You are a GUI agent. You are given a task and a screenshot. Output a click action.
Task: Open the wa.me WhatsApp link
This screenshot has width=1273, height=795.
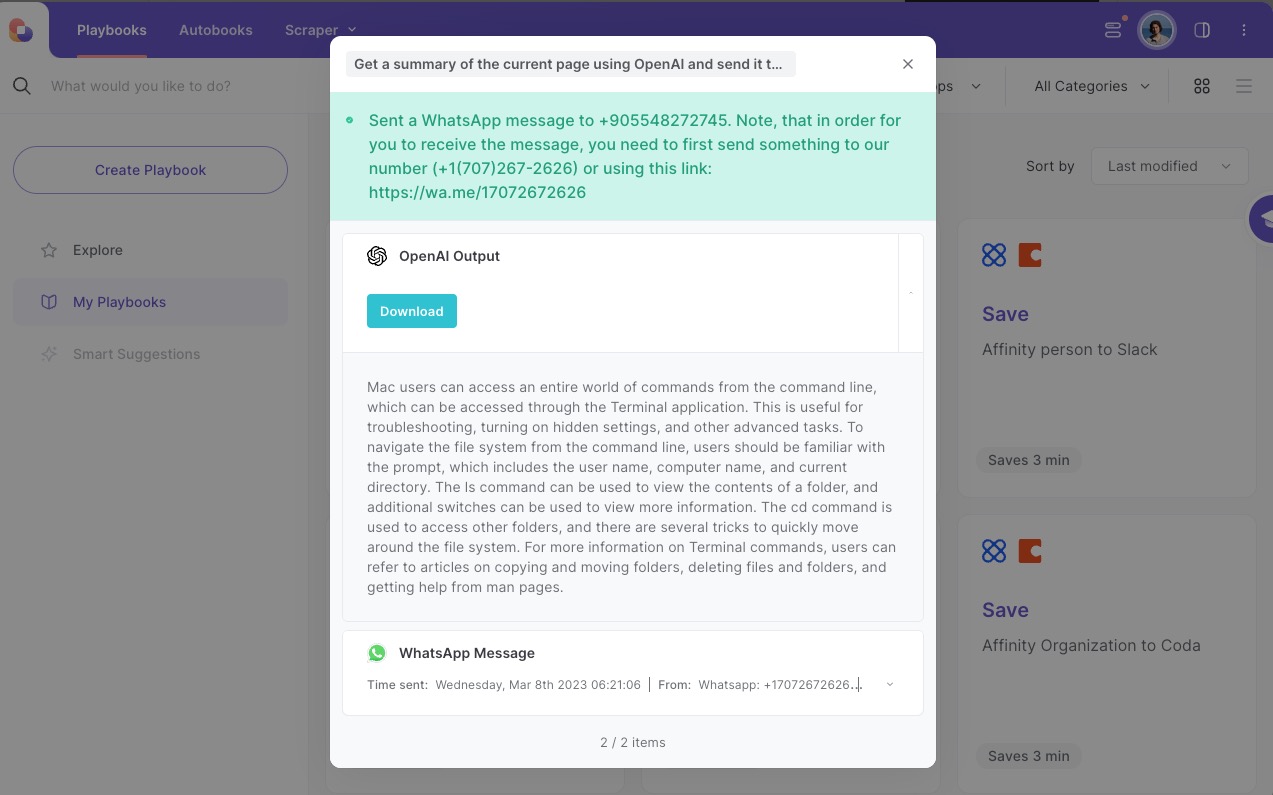click(477, 192)
